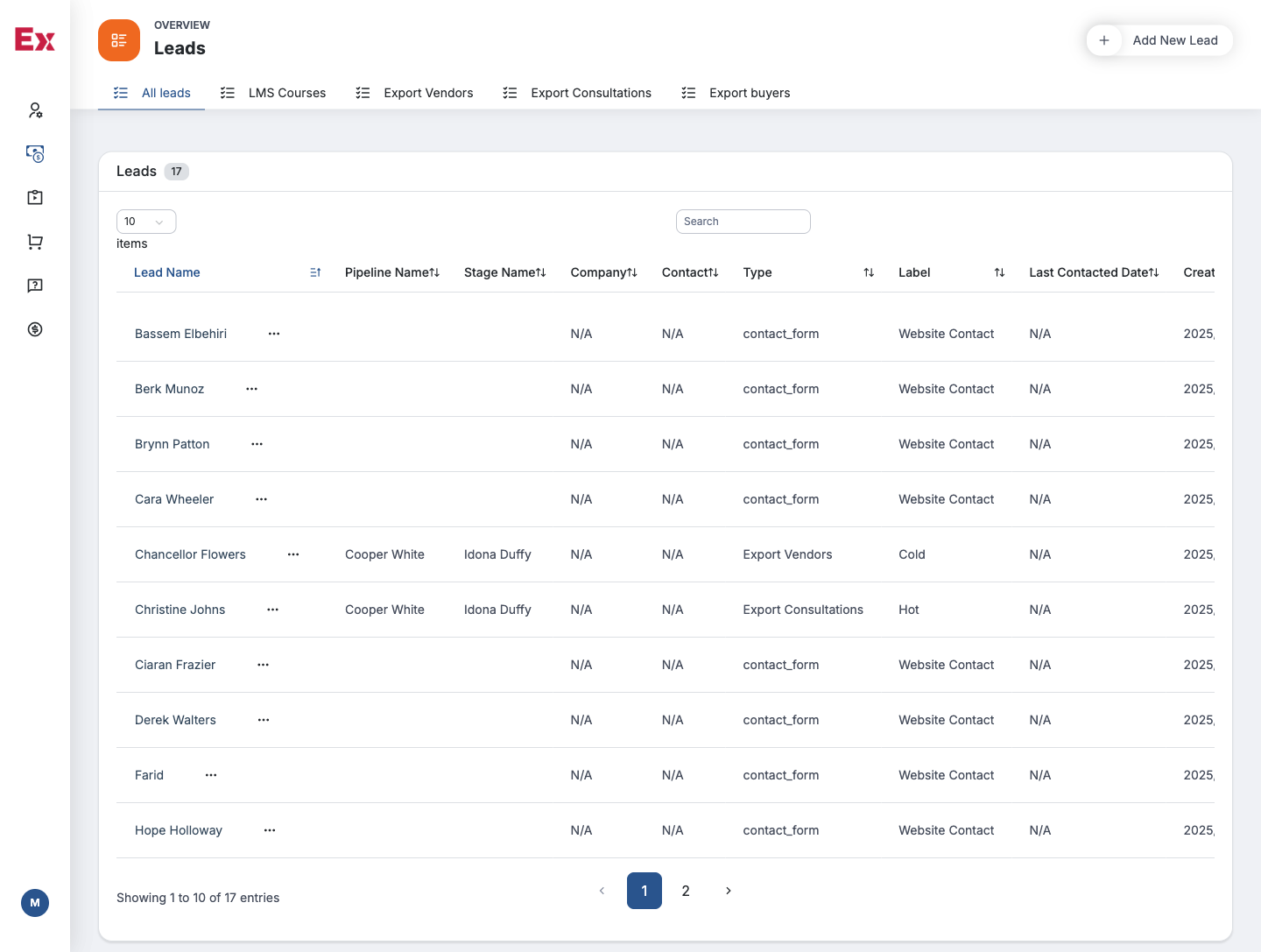Open the shopping cart sidebar icon
The height and width of the screenshot is (952, 1261).
(x=35, y=242)
